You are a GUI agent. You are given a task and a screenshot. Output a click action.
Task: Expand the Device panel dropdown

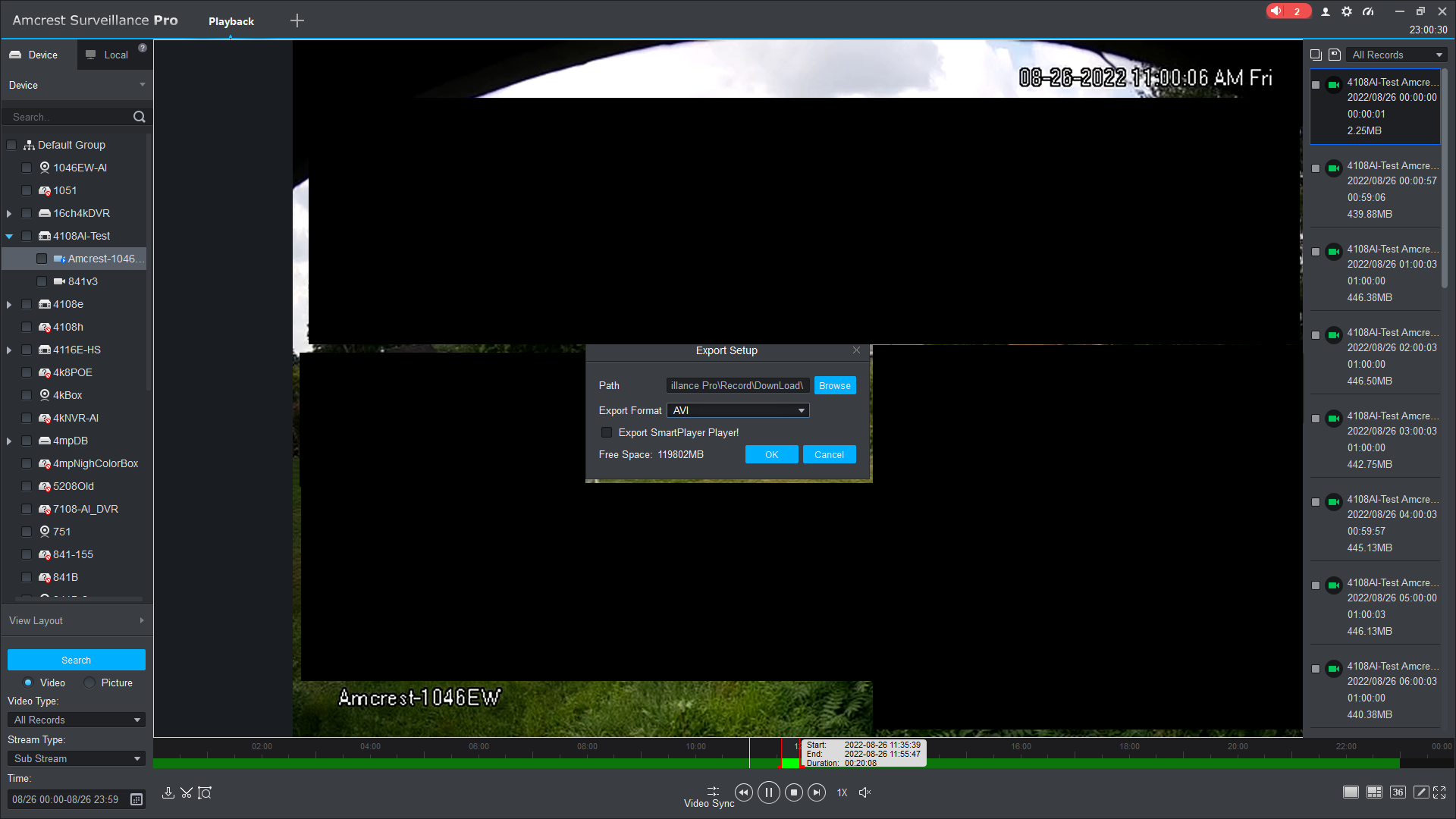click(143, 85)
